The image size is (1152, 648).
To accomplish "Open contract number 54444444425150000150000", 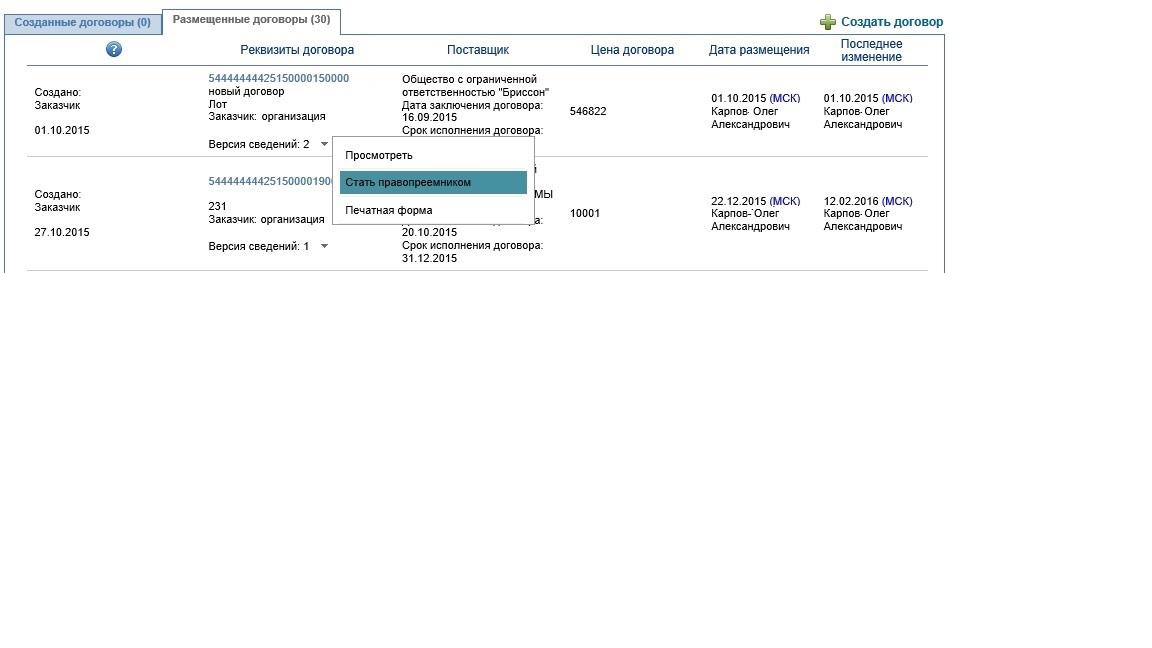I will [278, 78].
